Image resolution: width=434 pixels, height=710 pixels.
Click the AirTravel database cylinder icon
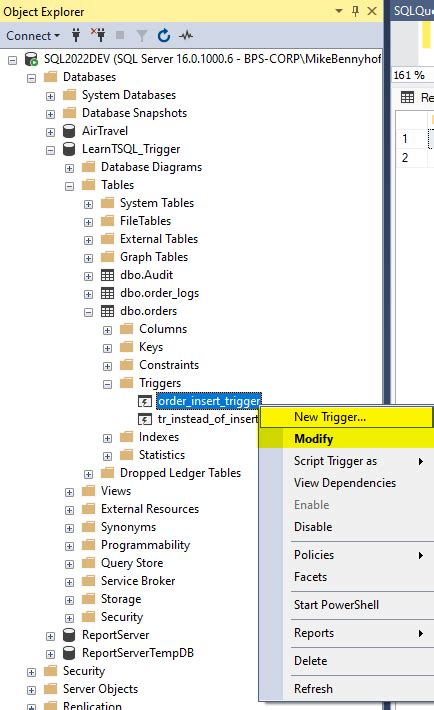pos(69,131)
